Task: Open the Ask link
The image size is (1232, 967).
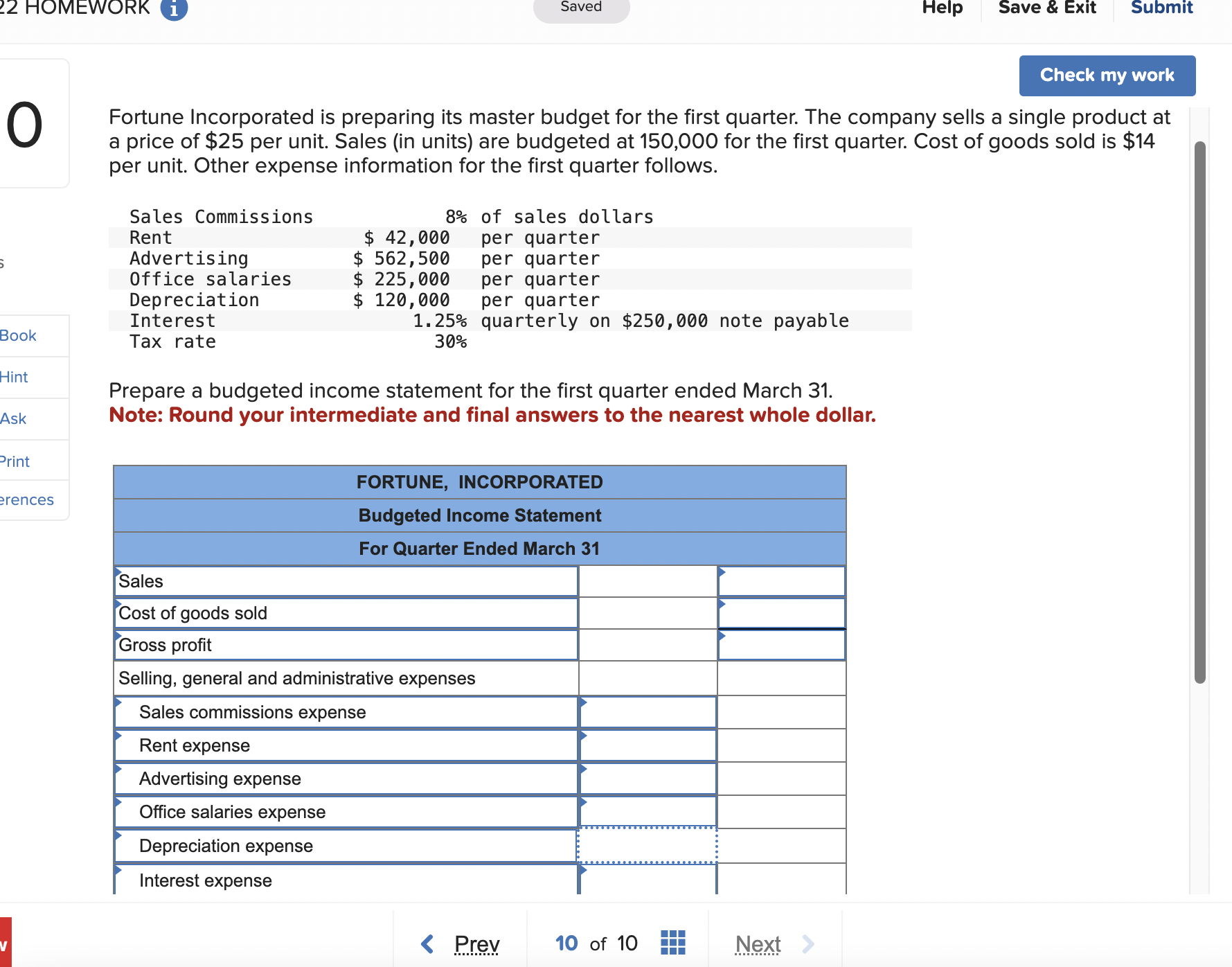Action: pos(12,418)
